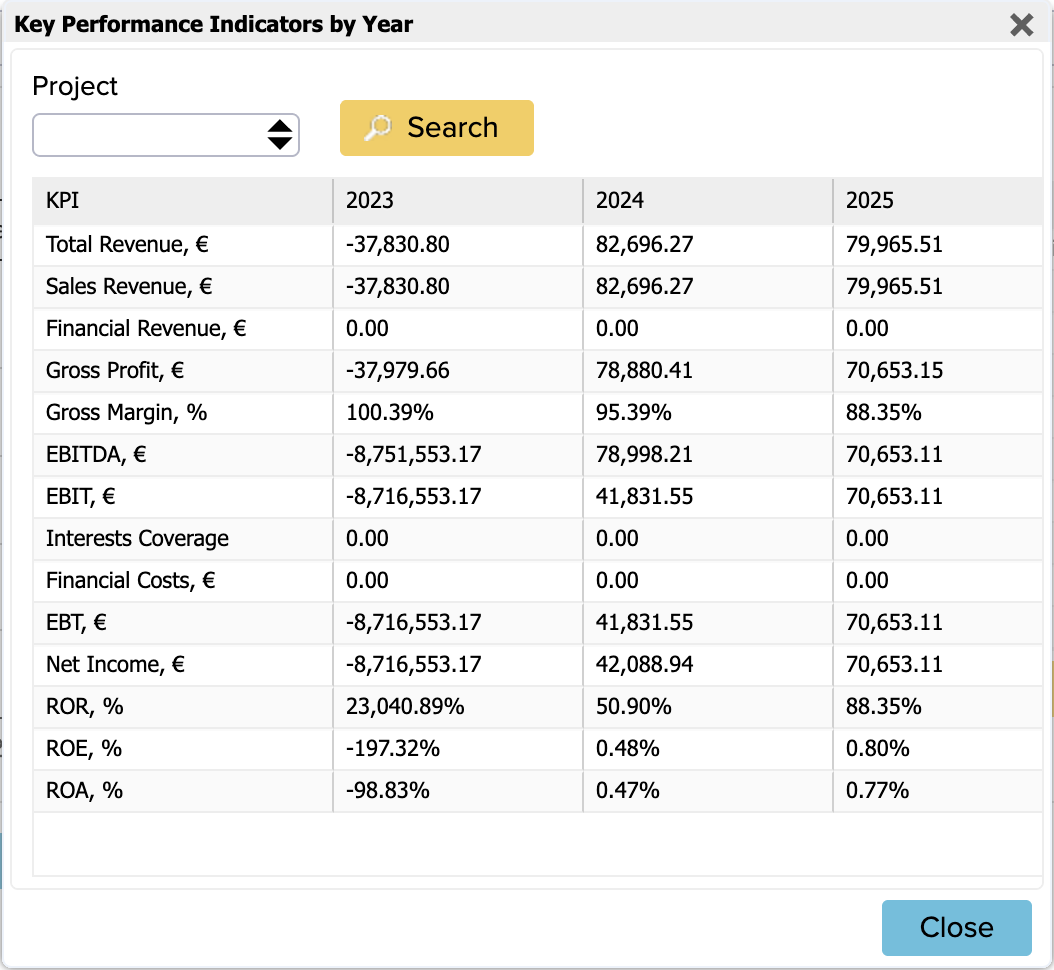This screenshot has height=970, width=1054.
Task: Close dialog with the X icon
Action: coord(1021,25)
